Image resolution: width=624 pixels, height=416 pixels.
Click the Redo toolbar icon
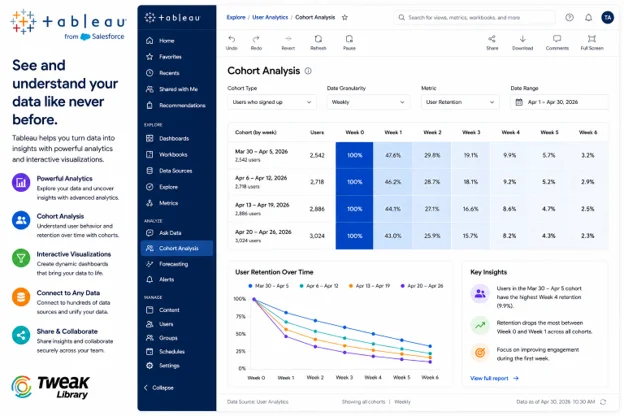coord(256,39)
